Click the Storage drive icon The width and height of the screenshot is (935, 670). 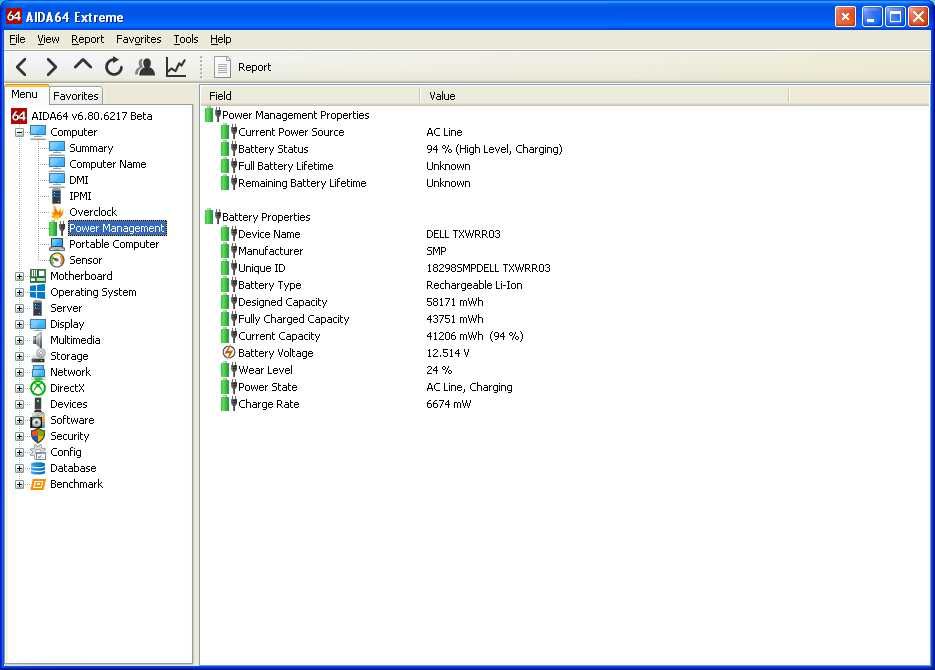click(x=38, y=356)
